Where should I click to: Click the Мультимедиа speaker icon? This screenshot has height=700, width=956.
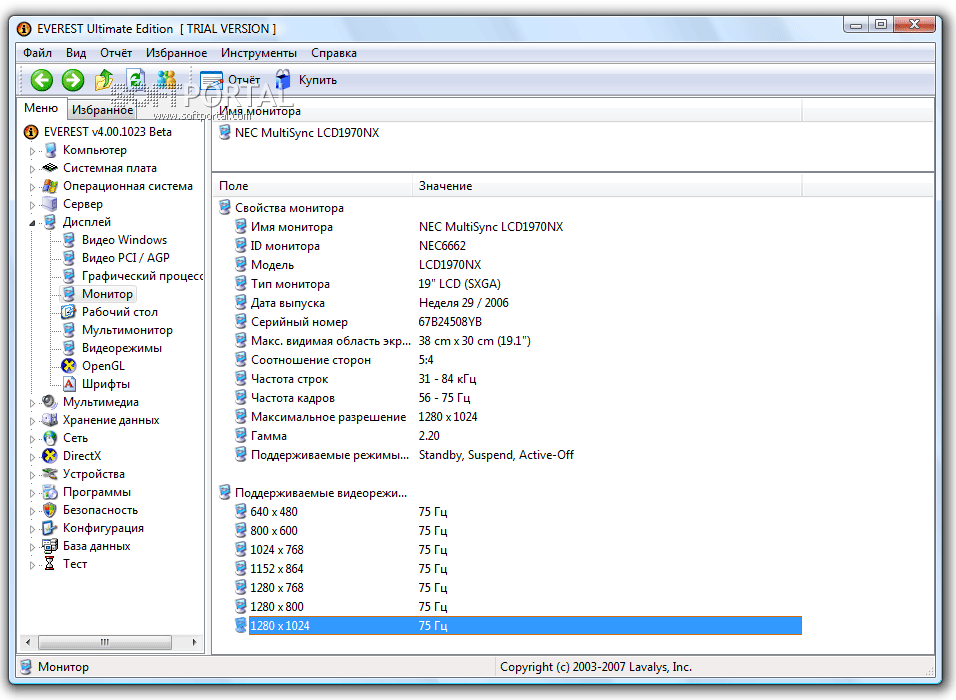point(49,402)
